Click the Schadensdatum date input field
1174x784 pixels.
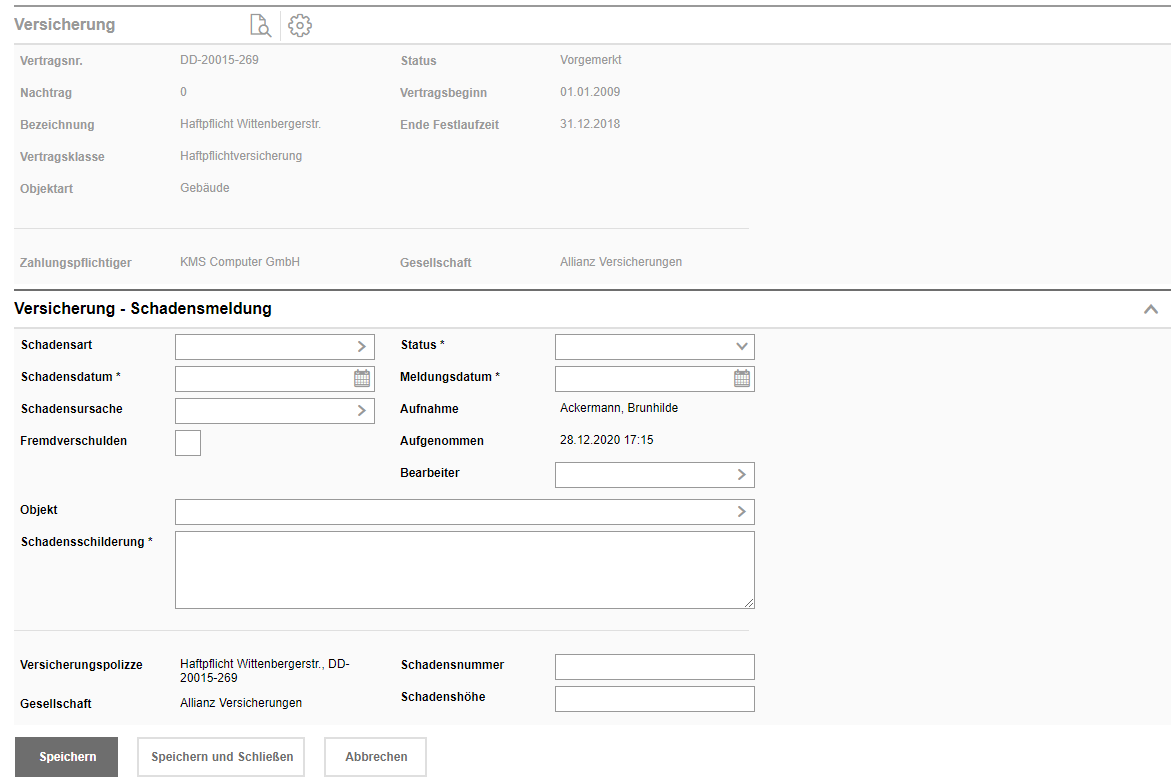[263, 378]
